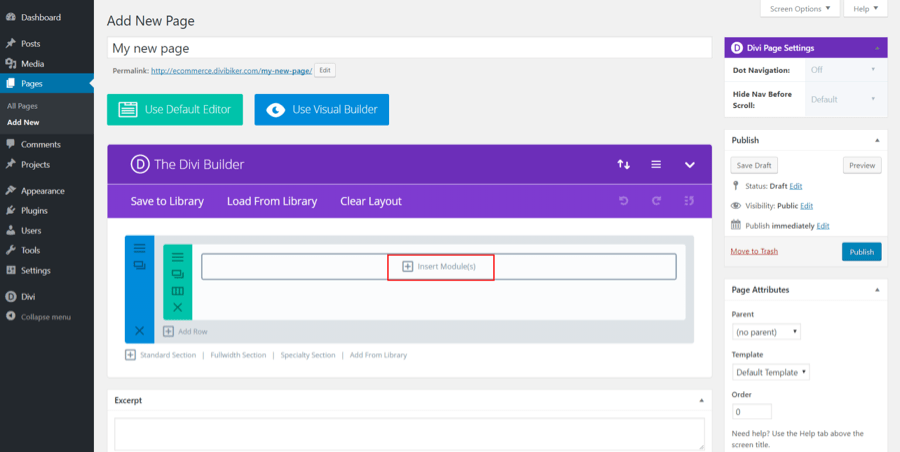900x452 pixels.
Task: Open the Parent page dropdown
Action: pyautogui.click(x=766, y=332)
